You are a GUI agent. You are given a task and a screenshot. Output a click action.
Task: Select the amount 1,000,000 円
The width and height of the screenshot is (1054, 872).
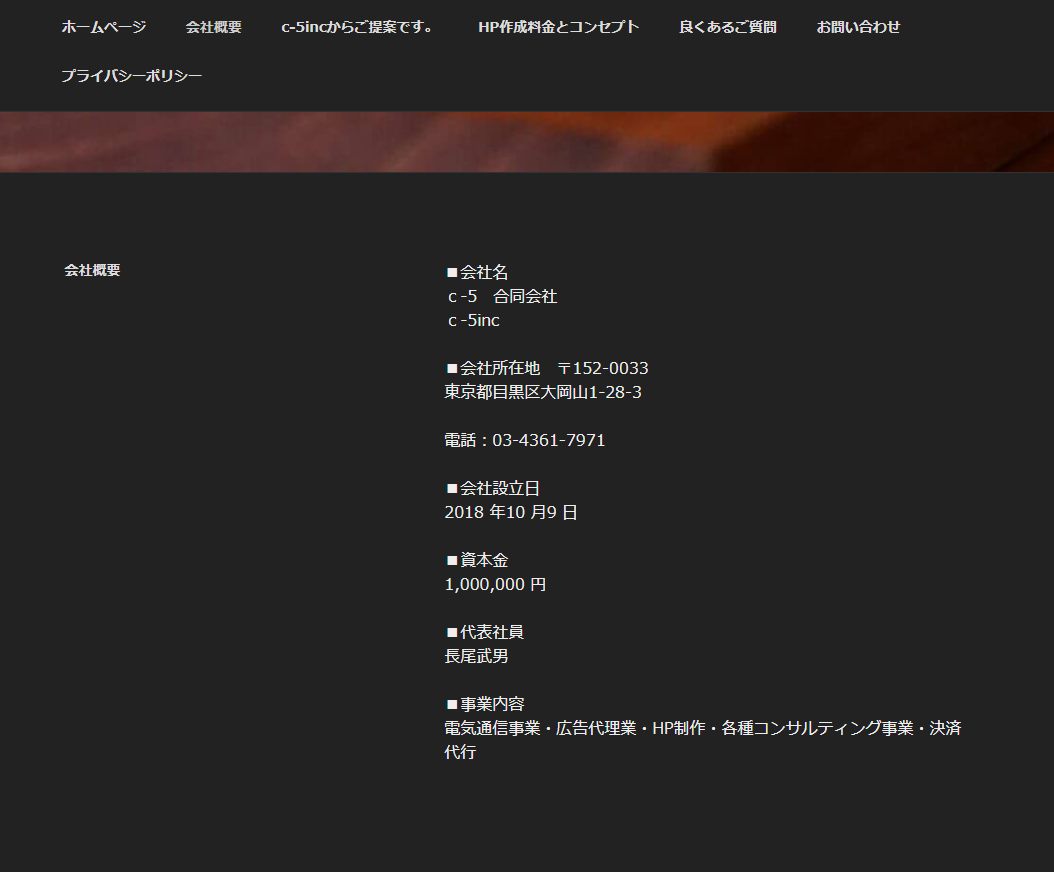pos(495,584)
